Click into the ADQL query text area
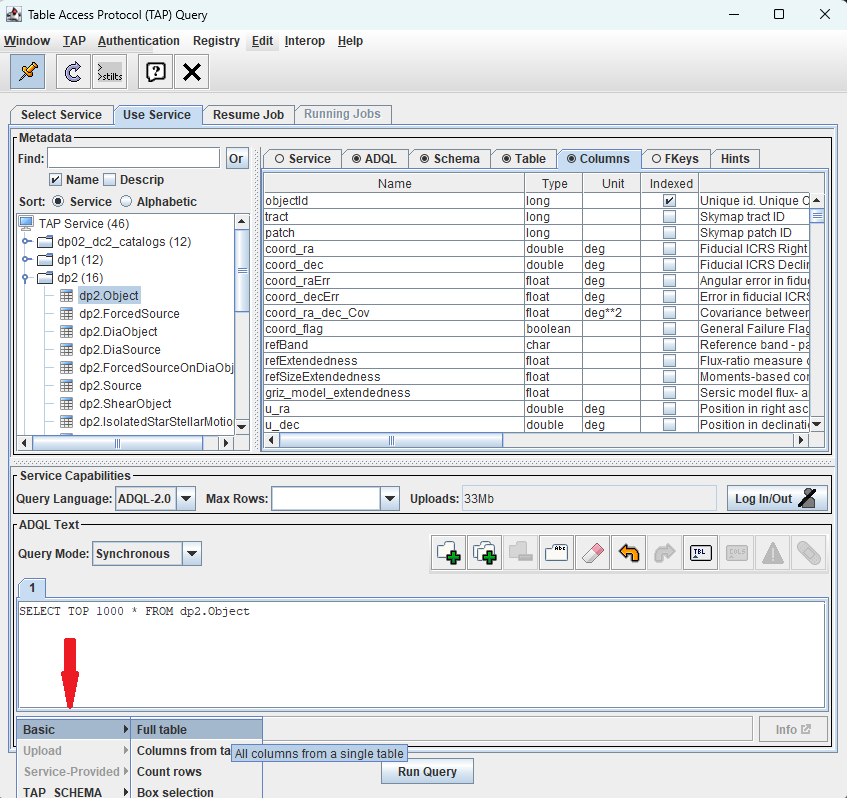Screen dimensions: 847x798 pos(421,654)
